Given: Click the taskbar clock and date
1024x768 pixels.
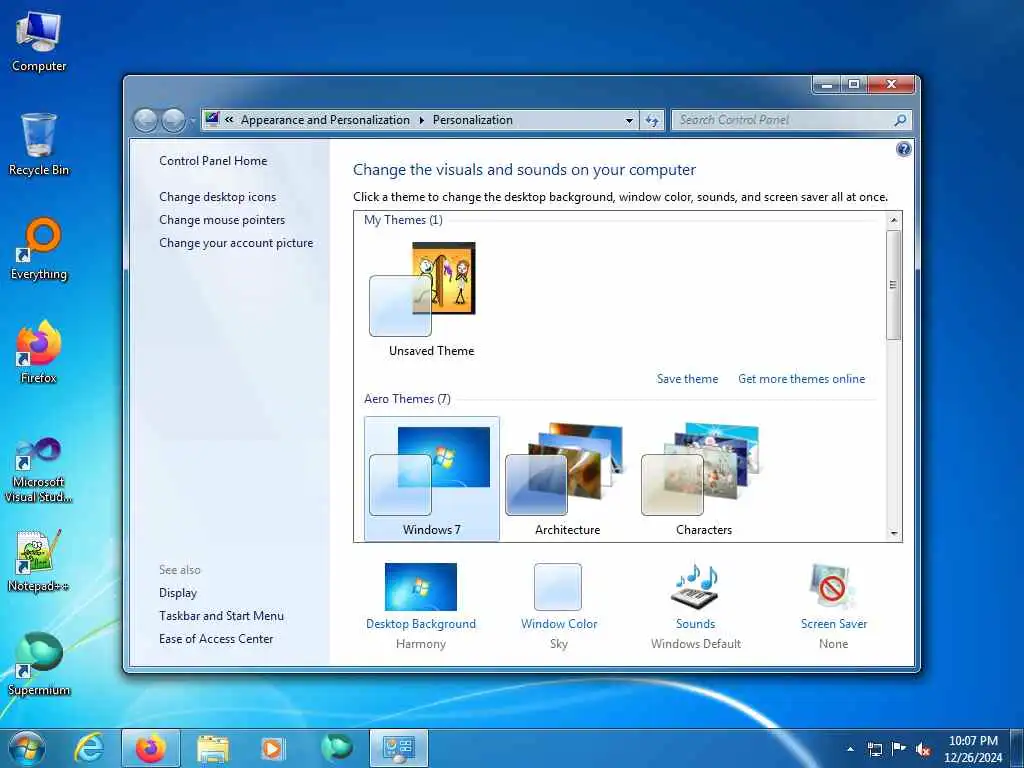Looking at the screenshot, I should 973,749.
